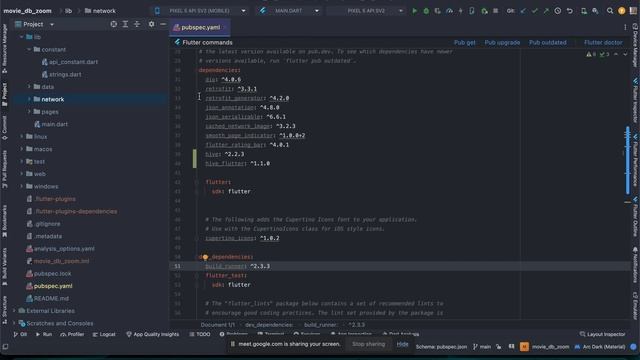The image size is (640, 360).
Task: Stop the running app with the square icon
Action: (x=496, y=11)
